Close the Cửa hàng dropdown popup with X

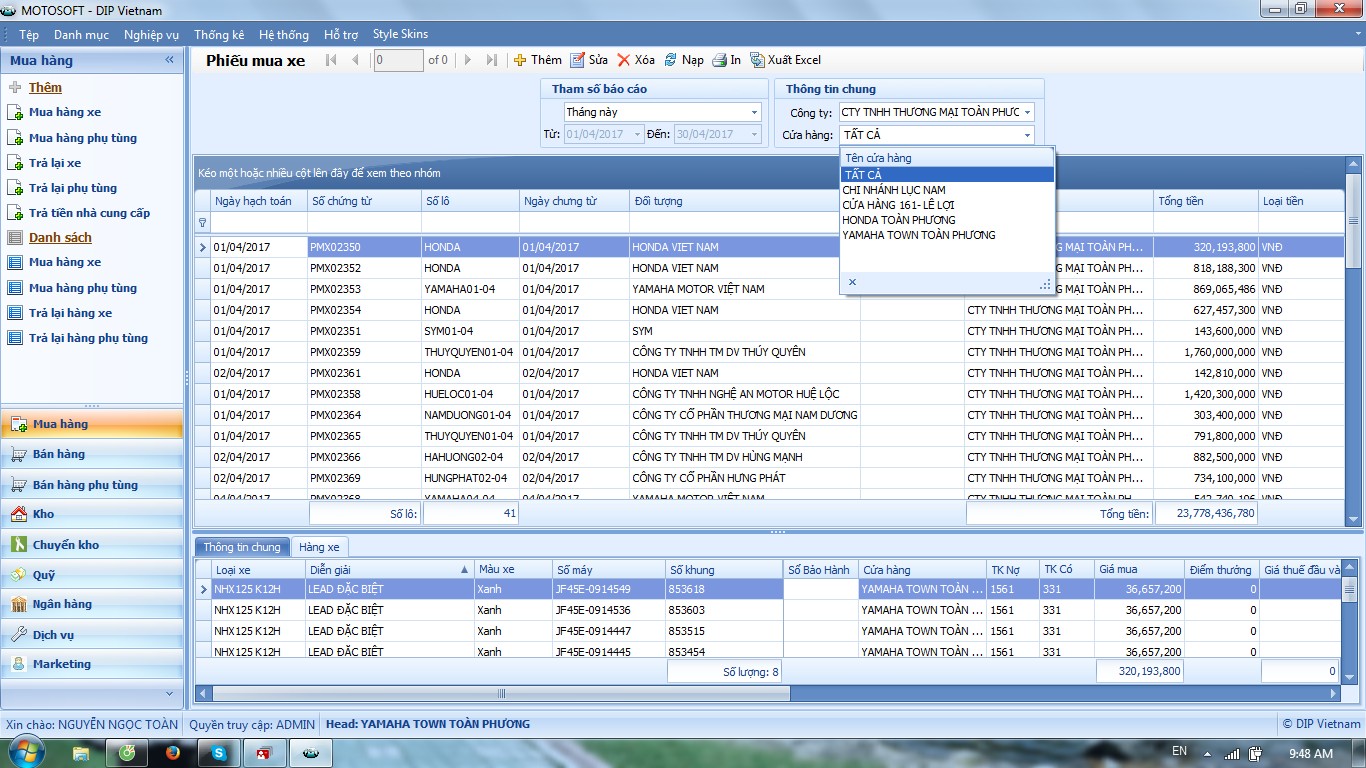point(852,283)
